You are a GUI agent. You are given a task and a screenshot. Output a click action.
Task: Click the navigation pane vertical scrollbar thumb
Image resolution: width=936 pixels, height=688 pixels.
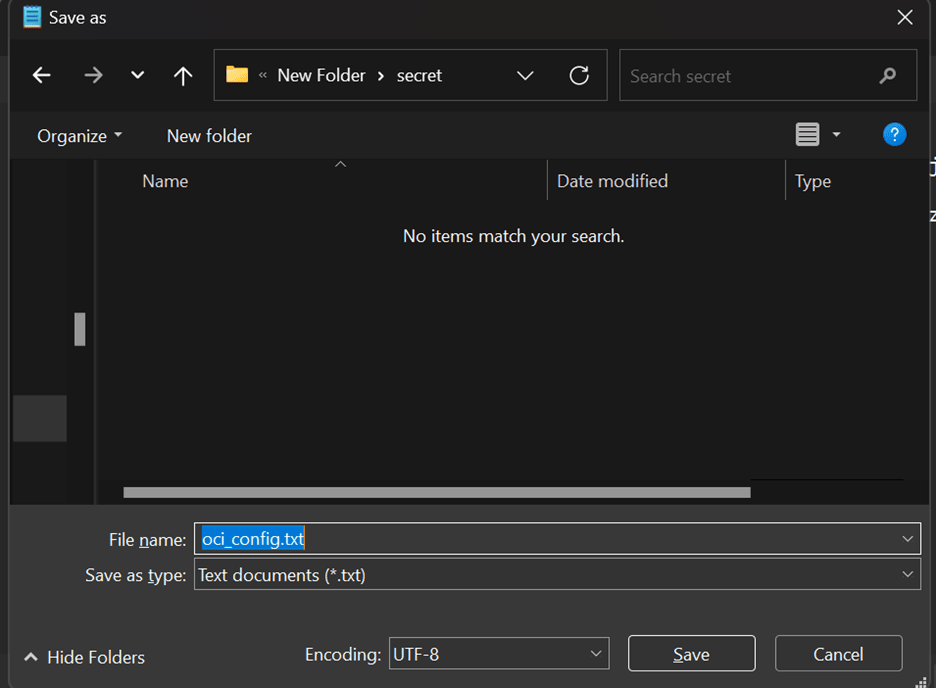click(x=79, y=329)
